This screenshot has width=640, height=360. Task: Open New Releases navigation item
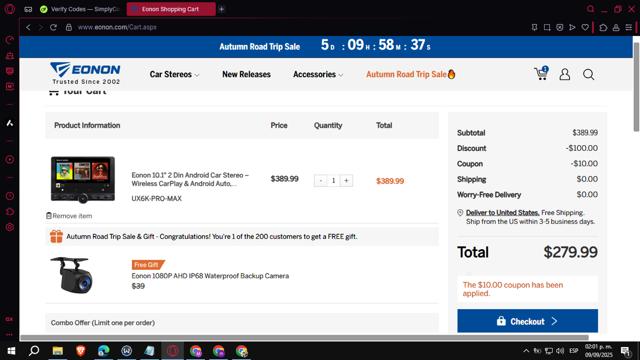[246, 74]
